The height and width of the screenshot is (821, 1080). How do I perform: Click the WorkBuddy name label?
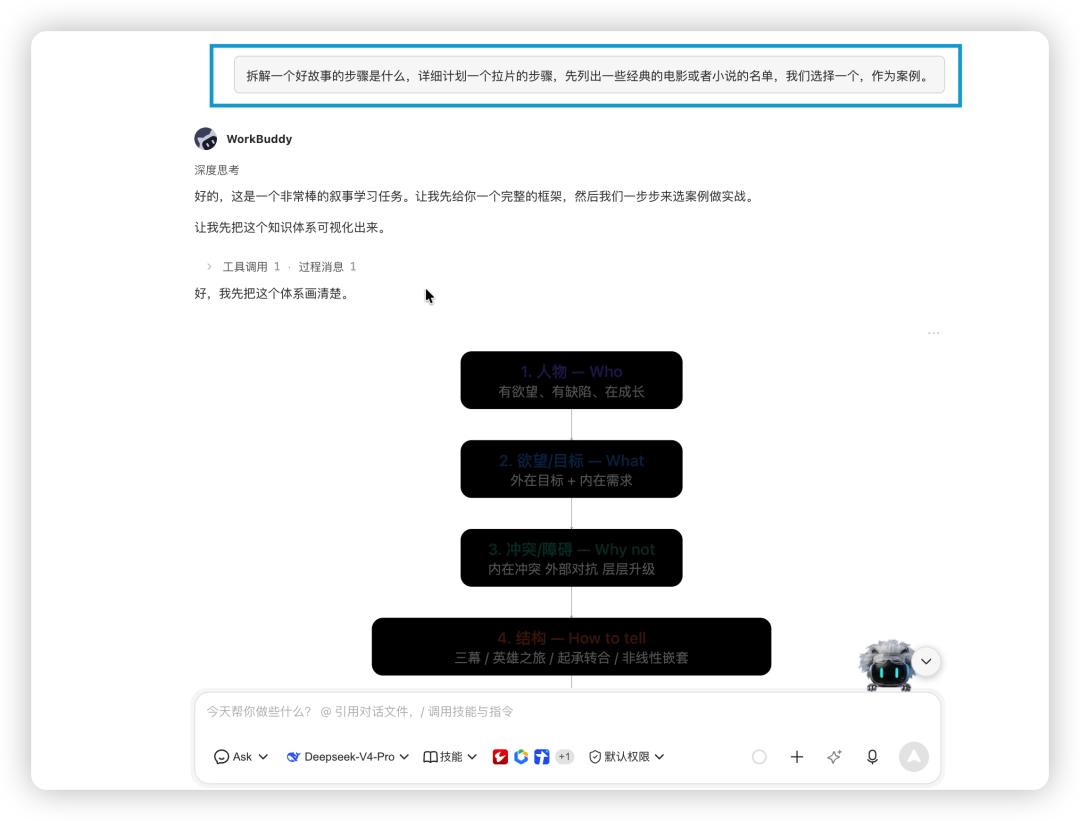point(259,139)
